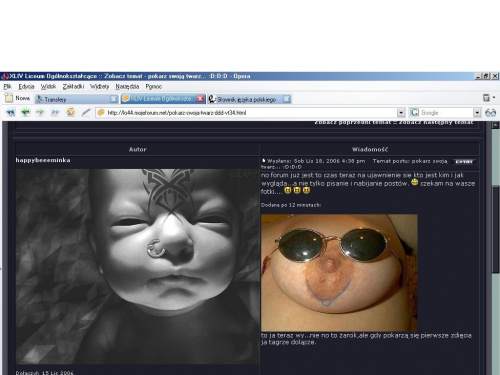Close the Słownik języka polskiego tab
500x375 pixels.
[x=286, y=99]
